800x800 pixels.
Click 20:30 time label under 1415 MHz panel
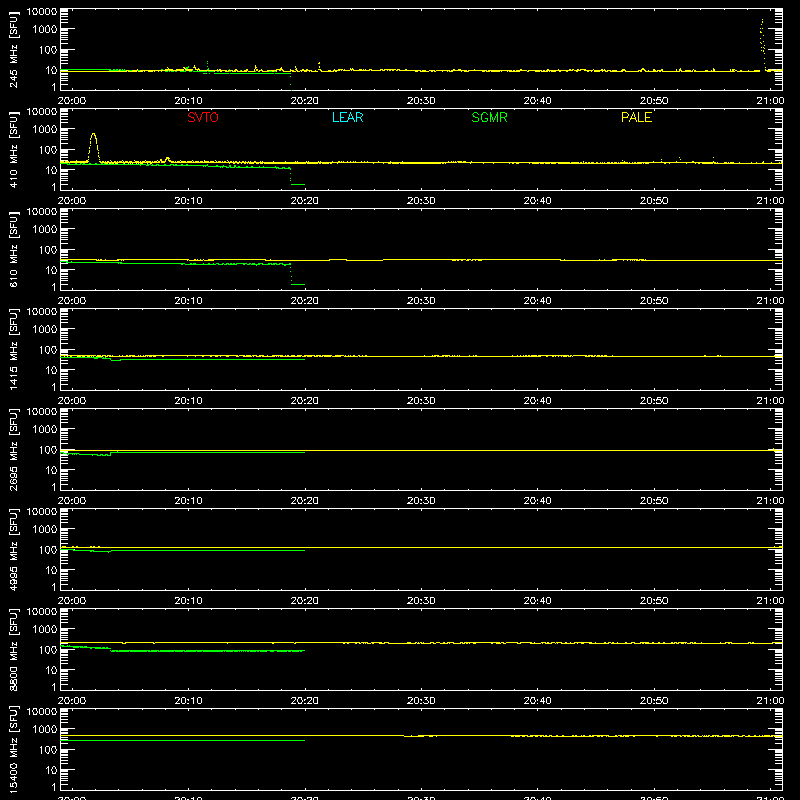pos(421,401)
